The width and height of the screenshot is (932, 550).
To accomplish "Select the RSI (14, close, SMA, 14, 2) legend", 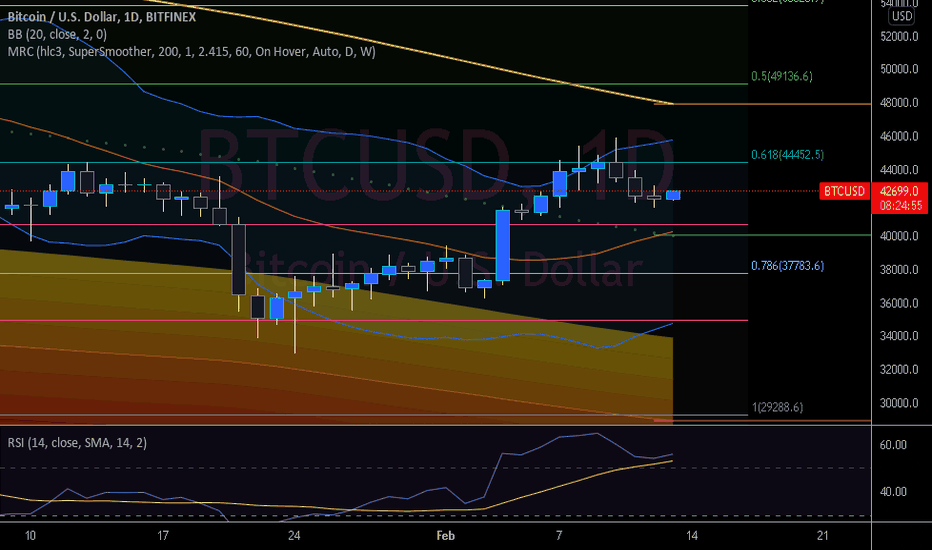I will click(x=77, y=442).
